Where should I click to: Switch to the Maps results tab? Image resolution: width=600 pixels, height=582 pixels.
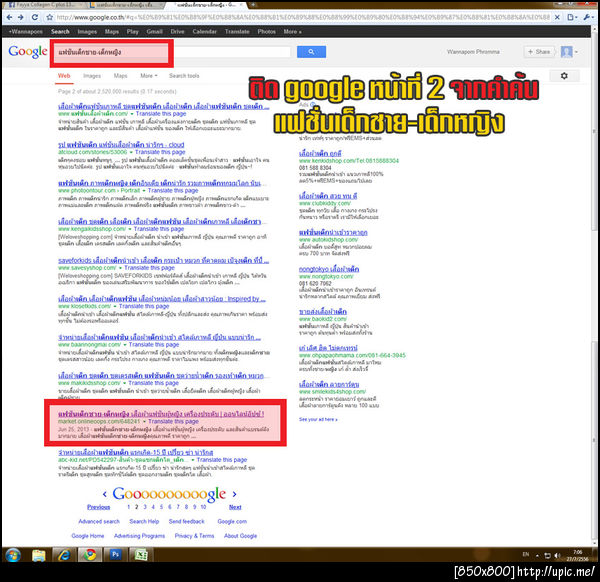pyautogui.click(x=120, y=76)
